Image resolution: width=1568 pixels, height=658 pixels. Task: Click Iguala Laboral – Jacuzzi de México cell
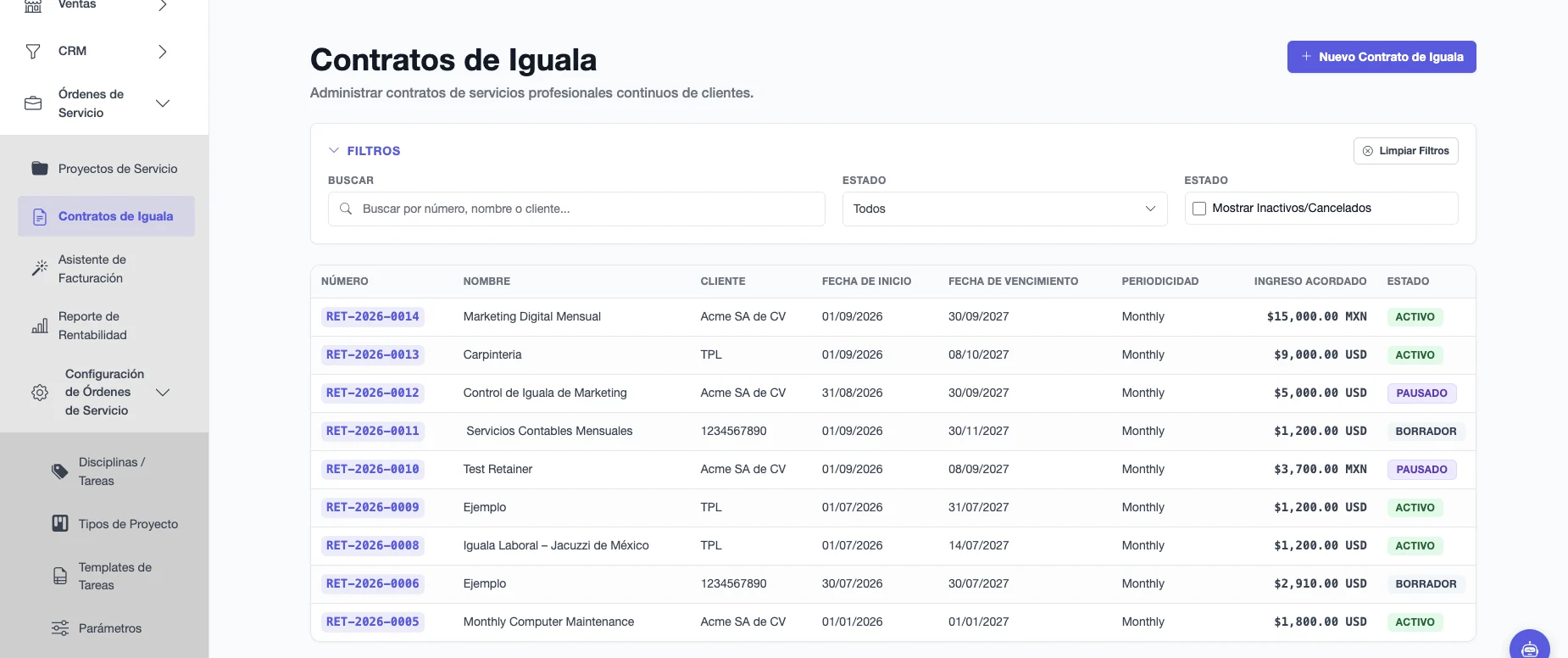tap(556, 546)
